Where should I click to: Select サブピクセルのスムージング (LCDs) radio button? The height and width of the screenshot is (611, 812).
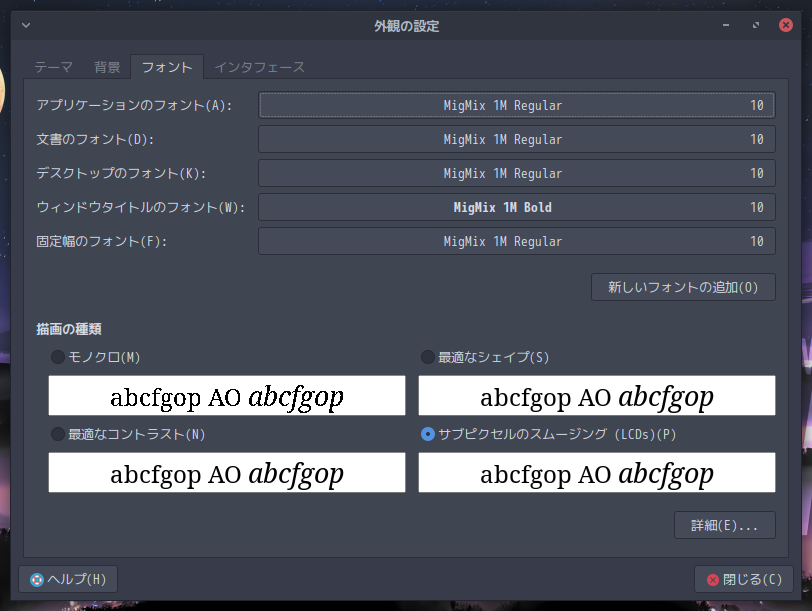click(x=548, y=434)
